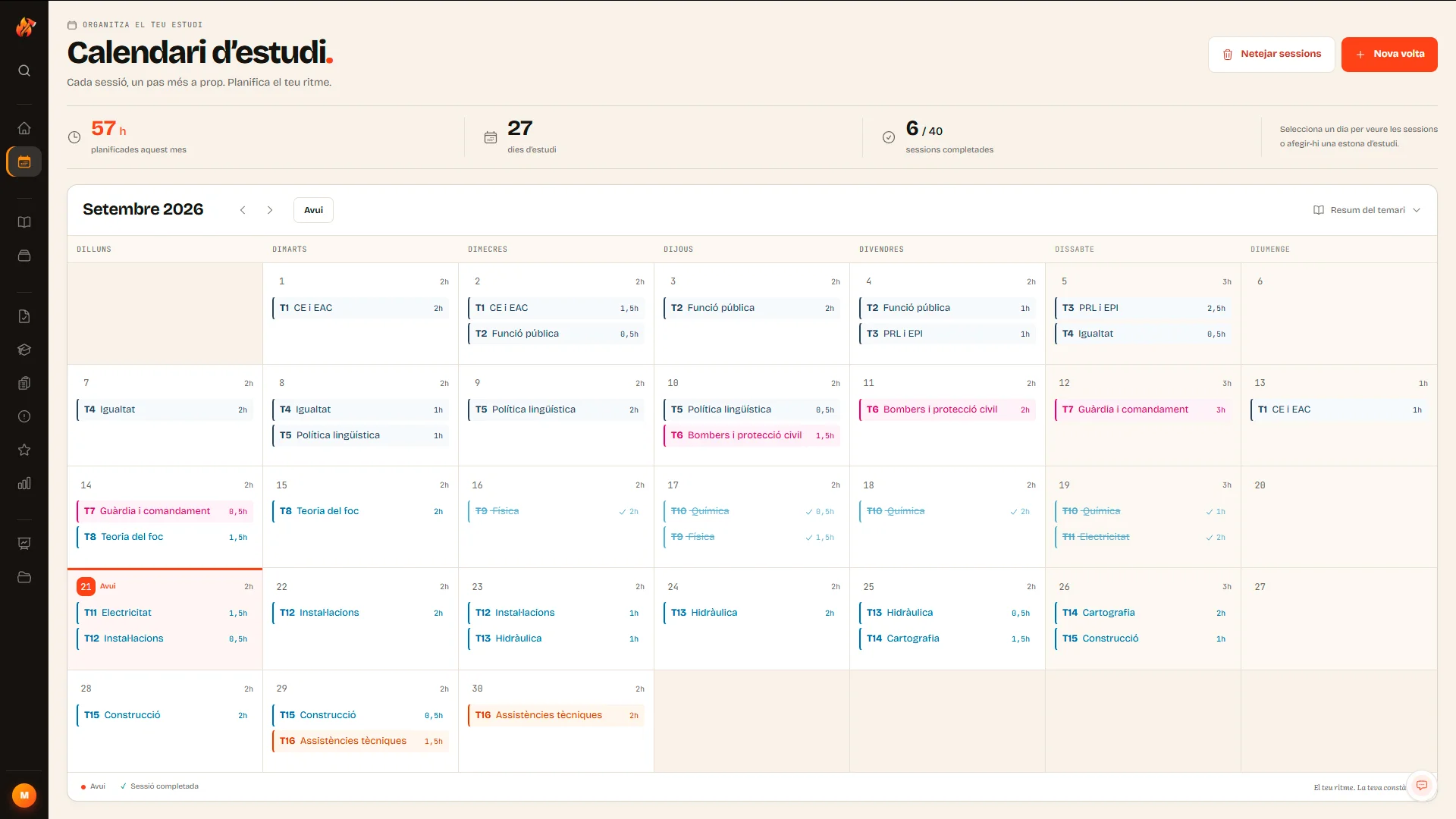The width and height of the screenshot is (1456, 819).
Task: Open the stacked cards icon in sidebar
Action: tap(24, 256)
